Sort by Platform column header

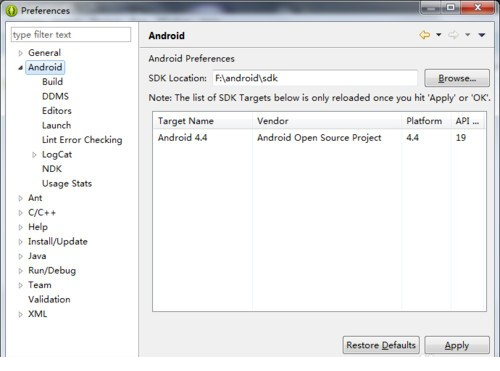click(426, 121)
